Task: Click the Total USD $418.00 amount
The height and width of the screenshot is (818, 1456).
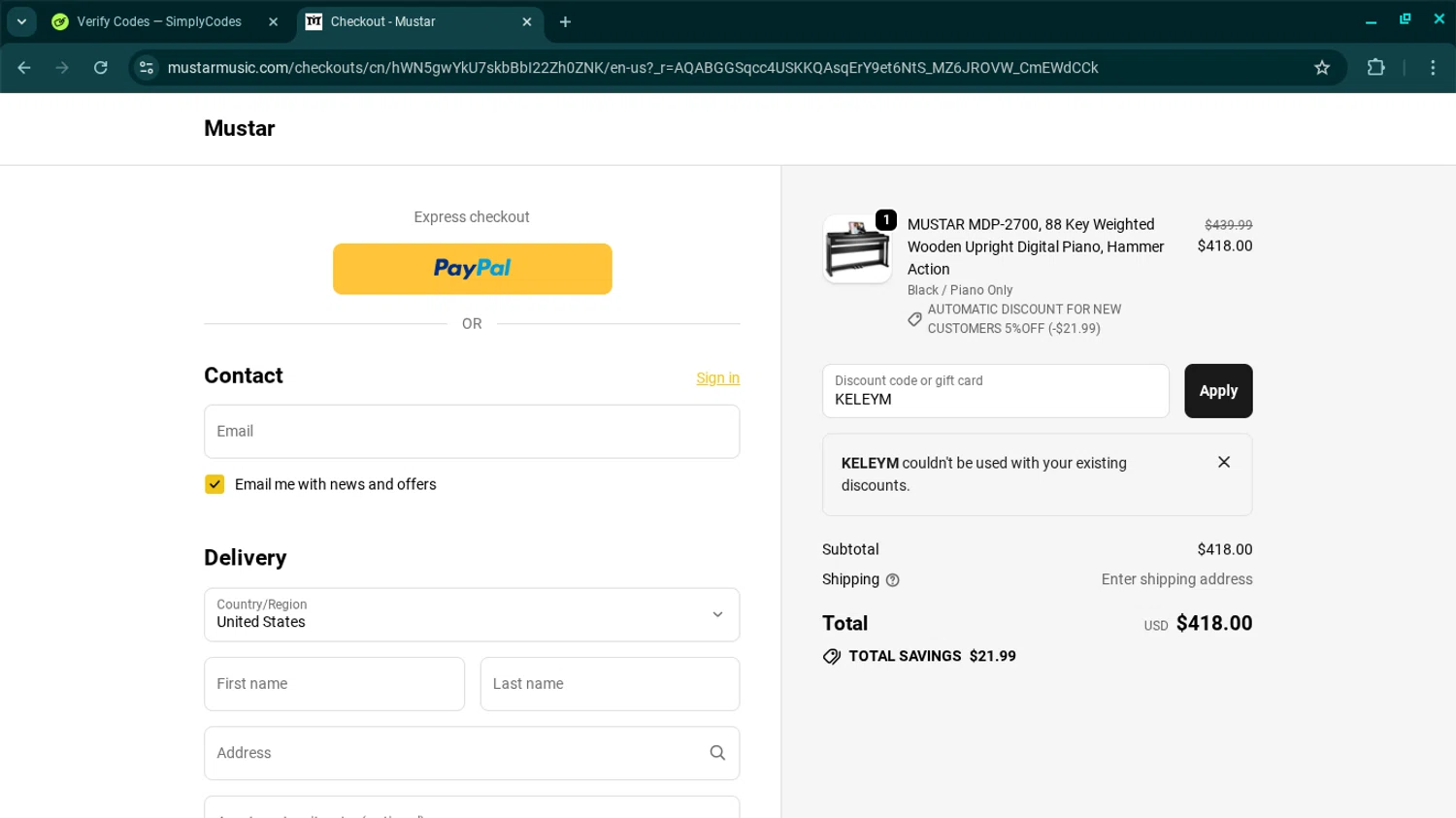Action: tap(1214, 623)
